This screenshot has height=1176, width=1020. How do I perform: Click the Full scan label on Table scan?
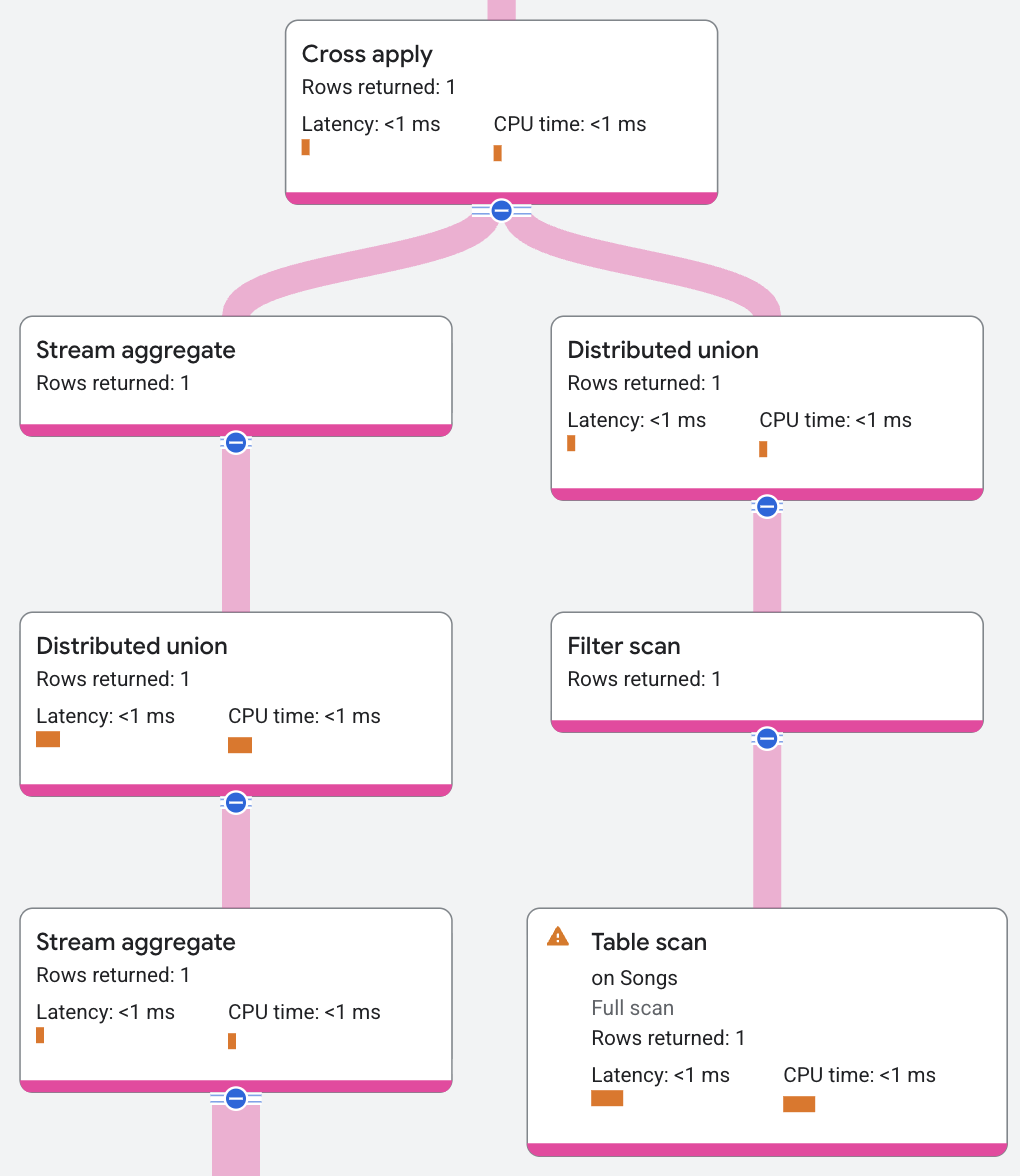pyautogui.click(x=632, y=1008)
